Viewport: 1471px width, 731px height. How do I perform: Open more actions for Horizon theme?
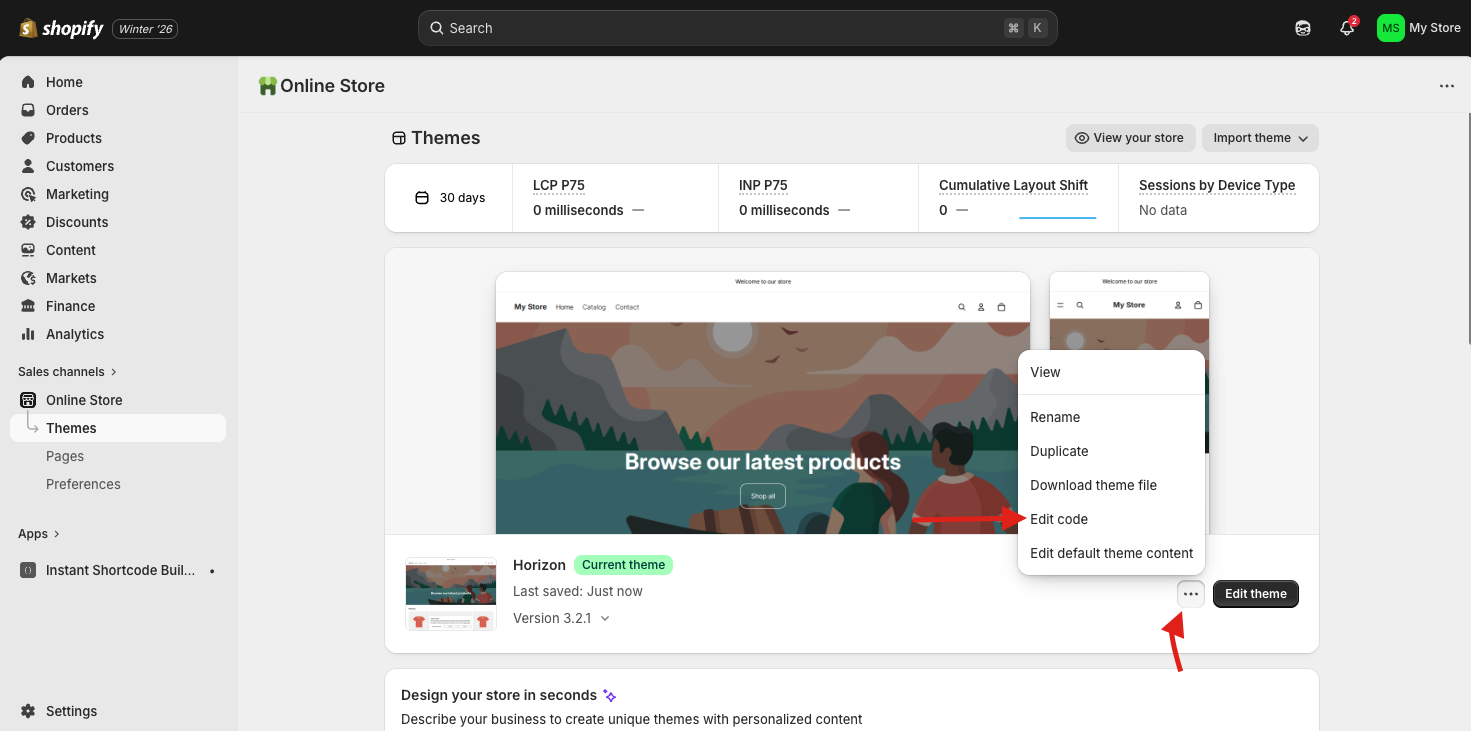(1190, 593)
